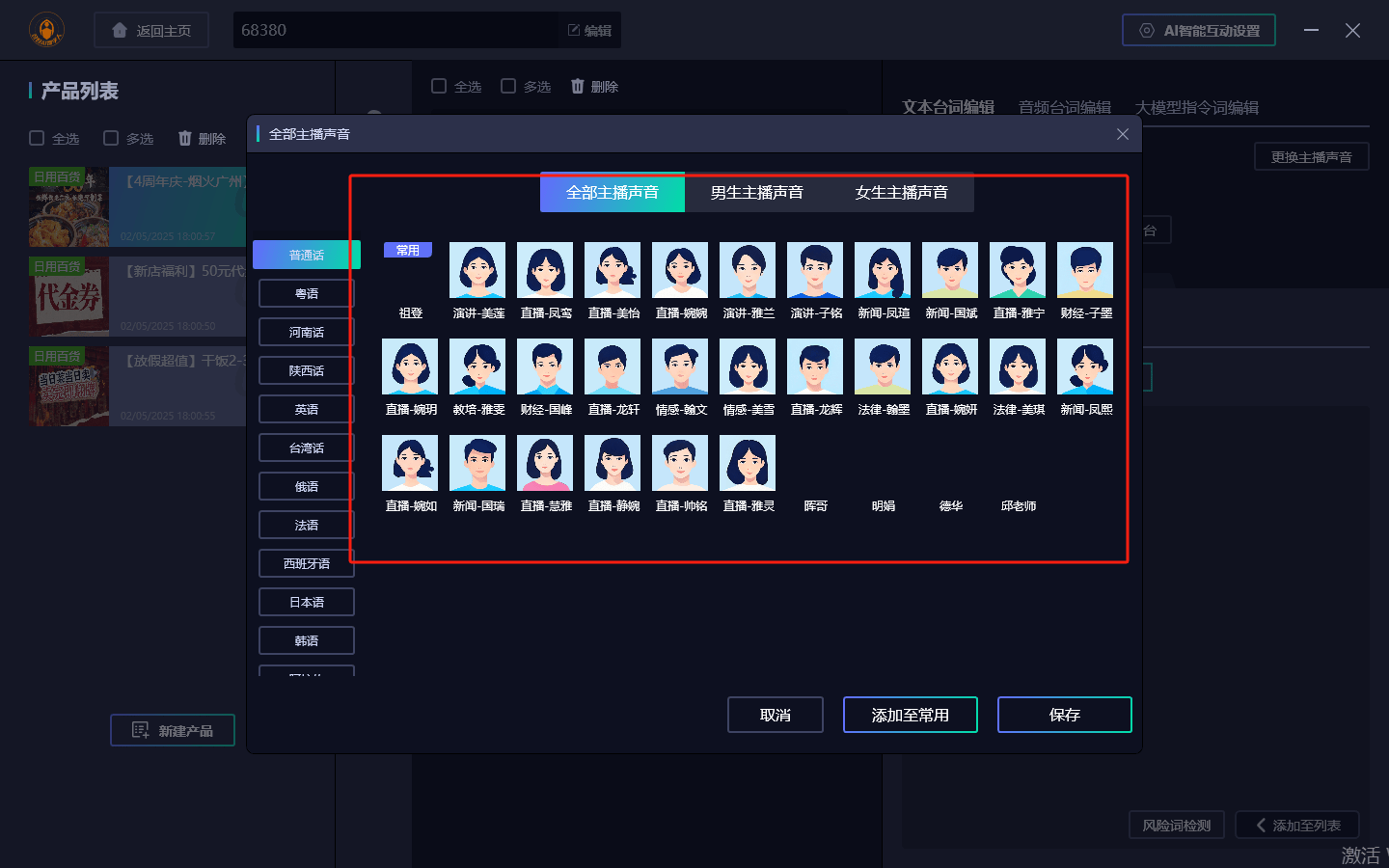Choose the 教培-雅雯 voice avatar
This screenshot has width=1389, height=868.
click(477, 366)
